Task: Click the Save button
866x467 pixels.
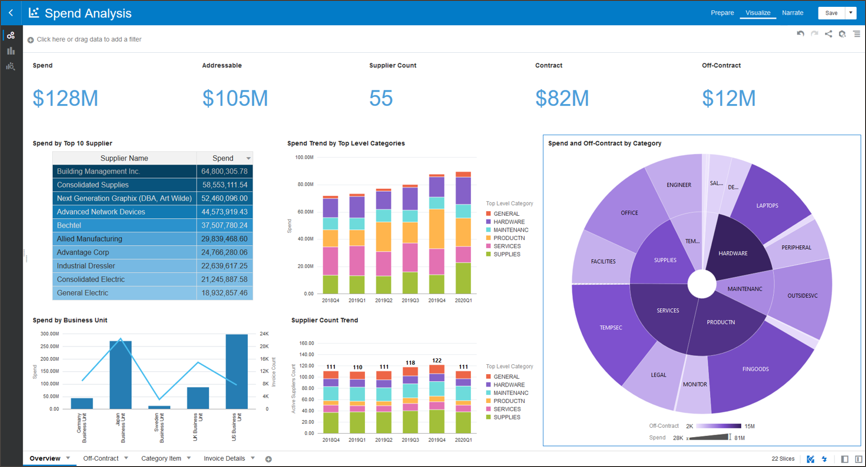Action: click(x=831, y=13)
